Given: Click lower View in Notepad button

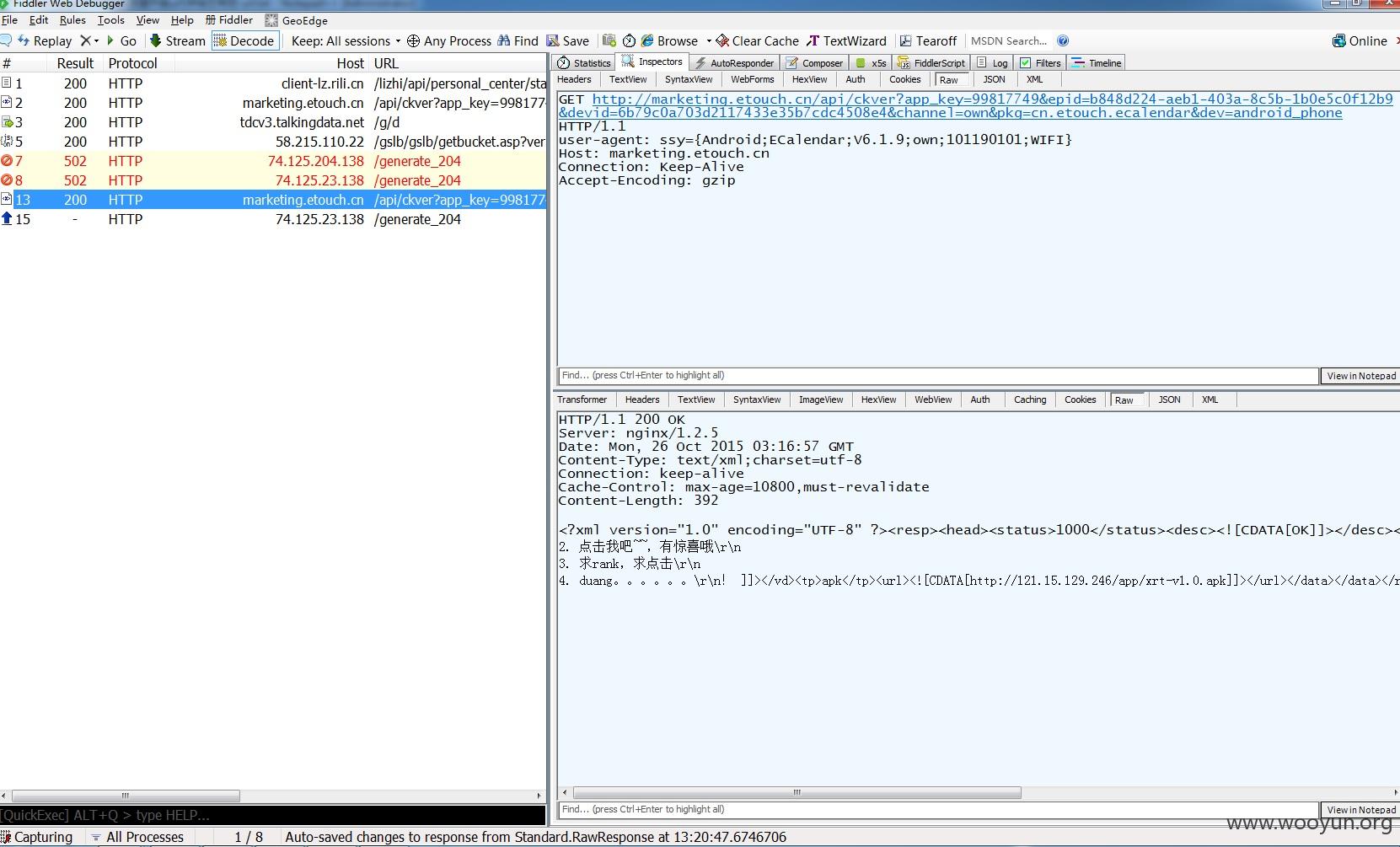Looking at the screenshot, I should point(1360,810).
